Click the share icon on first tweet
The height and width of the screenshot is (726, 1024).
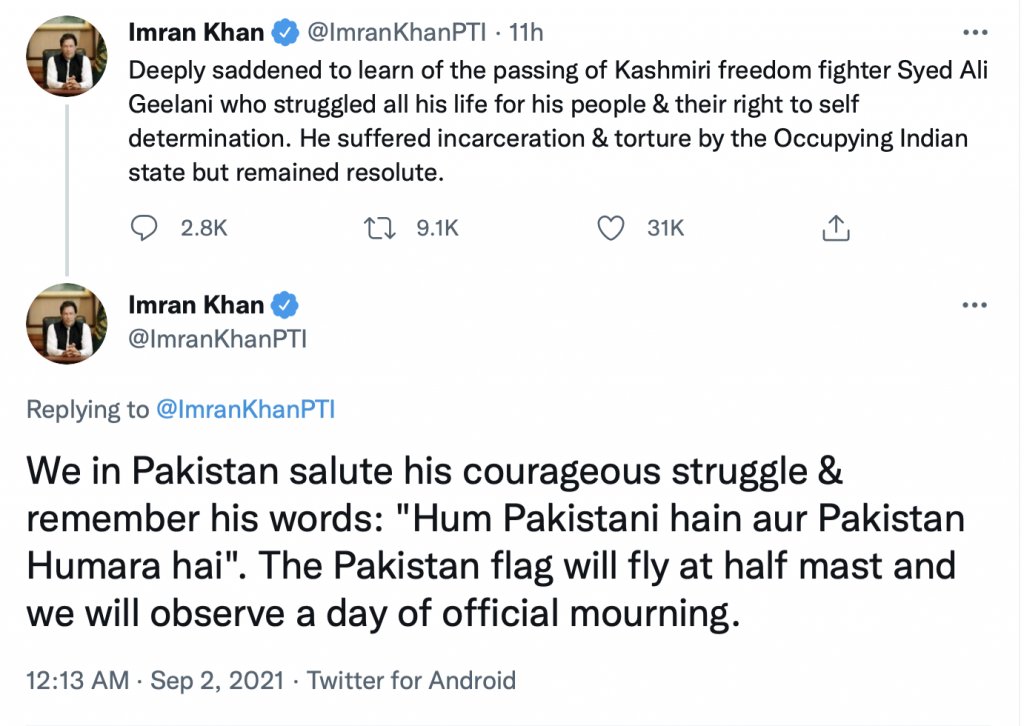point(835,229)
